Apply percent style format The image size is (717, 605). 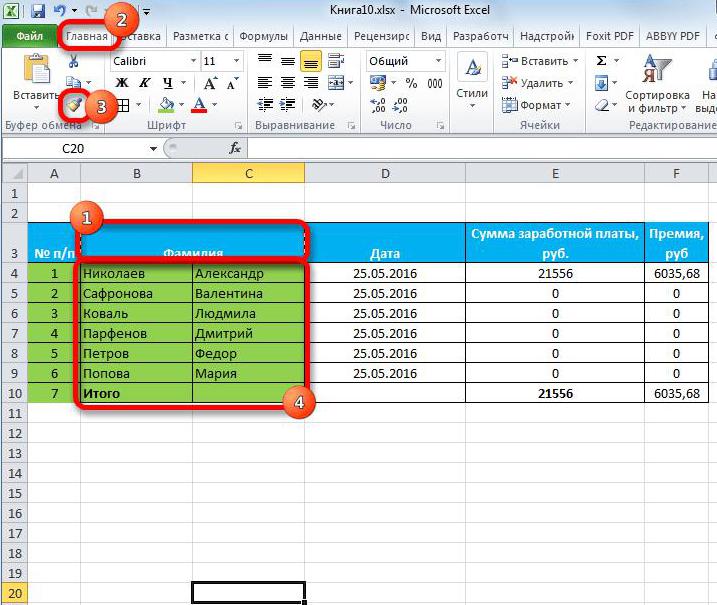pyautogui.click(x=411, y=83)
